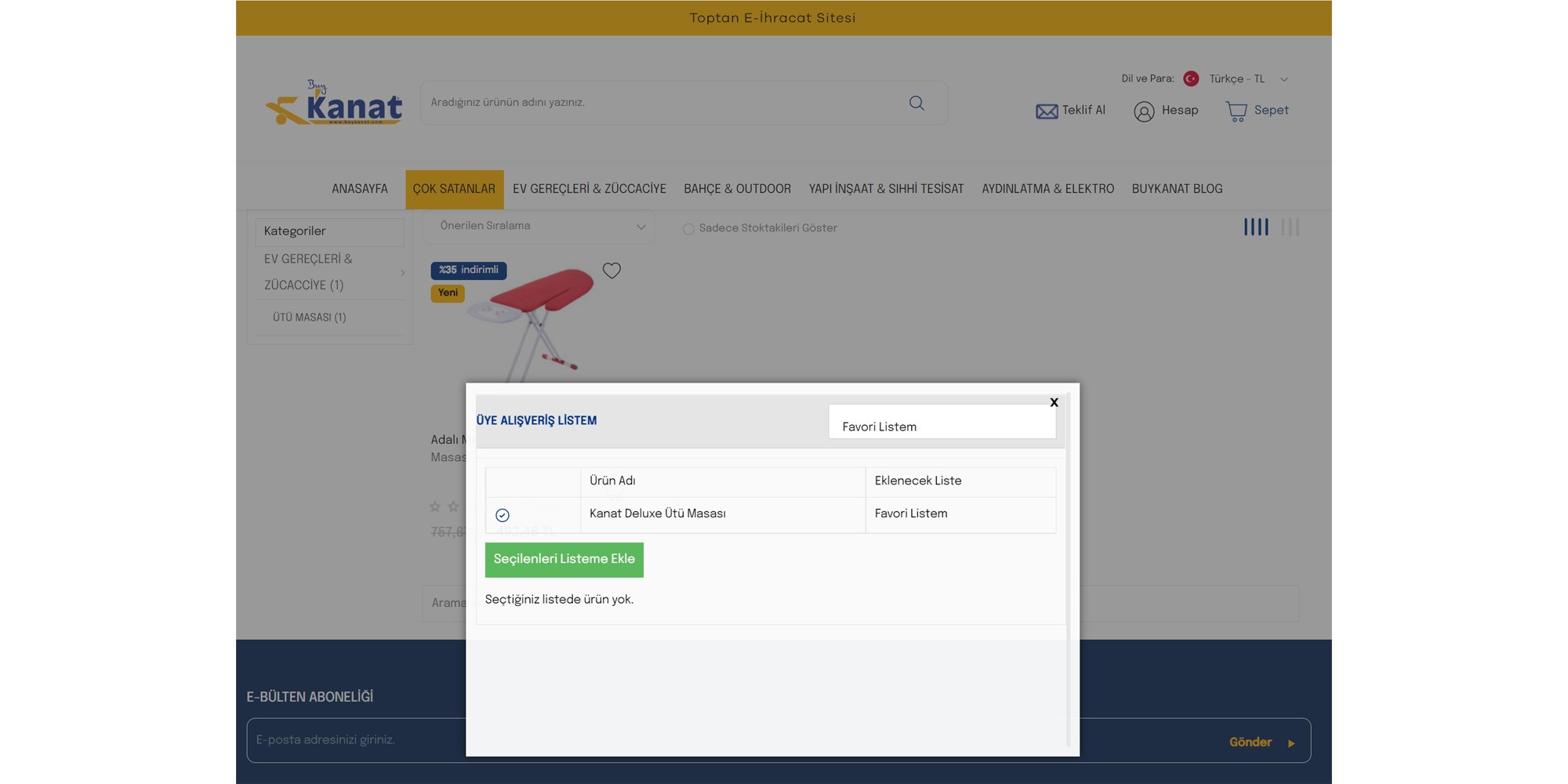Open BAHÇE & OUTDOOR menu
1568x784 pixels.
pos(737,189)
